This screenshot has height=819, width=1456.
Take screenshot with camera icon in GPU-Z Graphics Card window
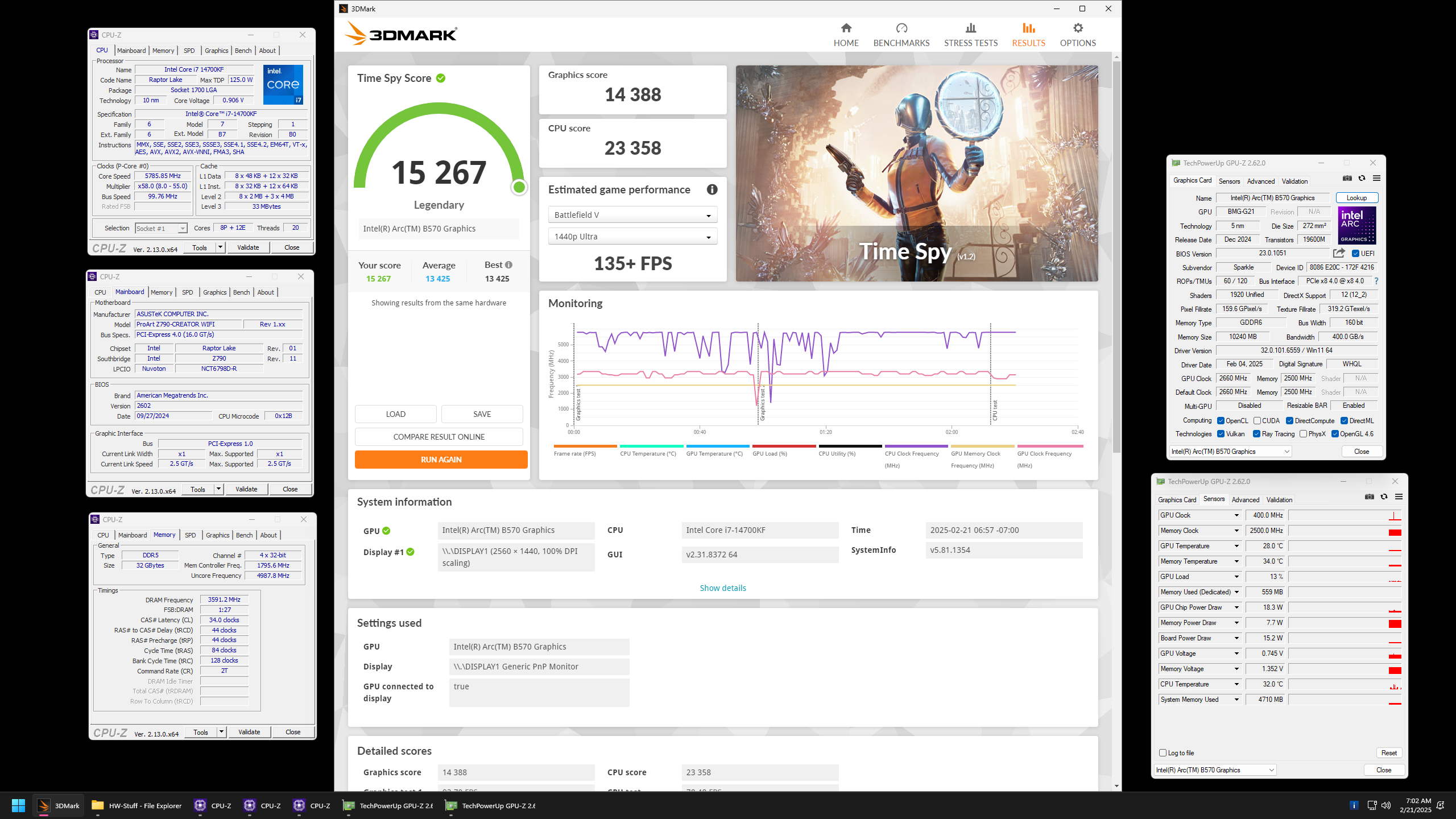pyautogui.click(x=1347, y=178)
